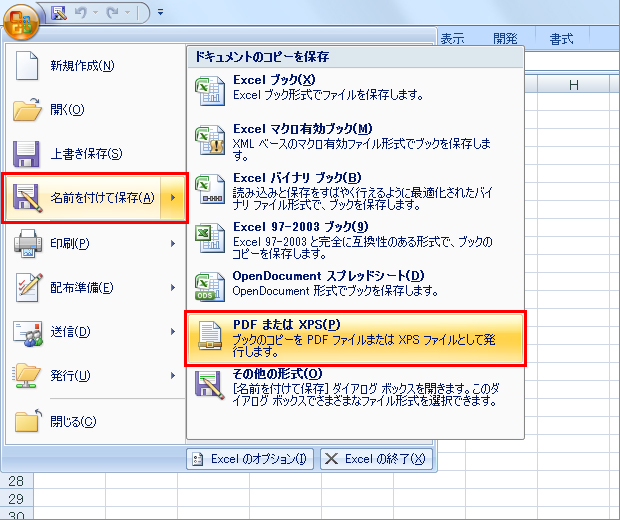Viewport: 620px width, 520px height.
Task: Choose Excel 97-2003 ブック(9) format
Action: pos(355,240)
